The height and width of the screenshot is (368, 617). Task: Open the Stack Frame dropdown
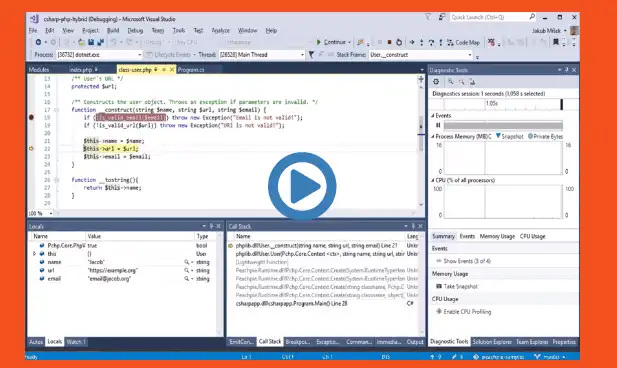click(420, 55)
